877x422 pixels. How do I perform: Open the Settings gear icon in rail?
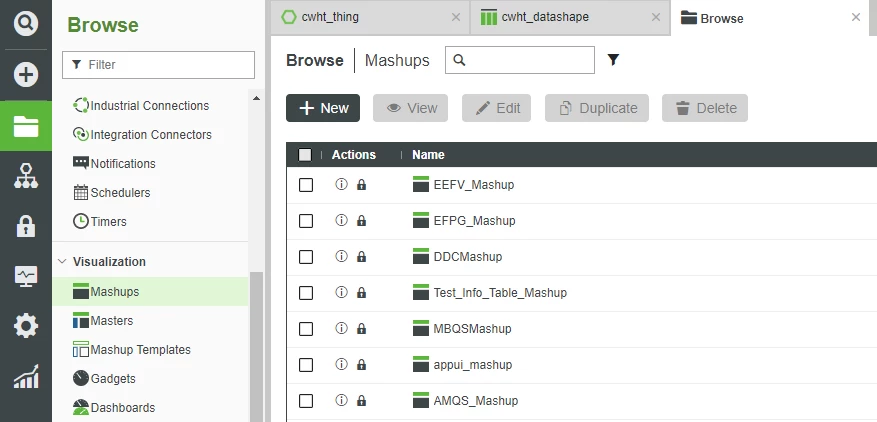tap(26, 326)
